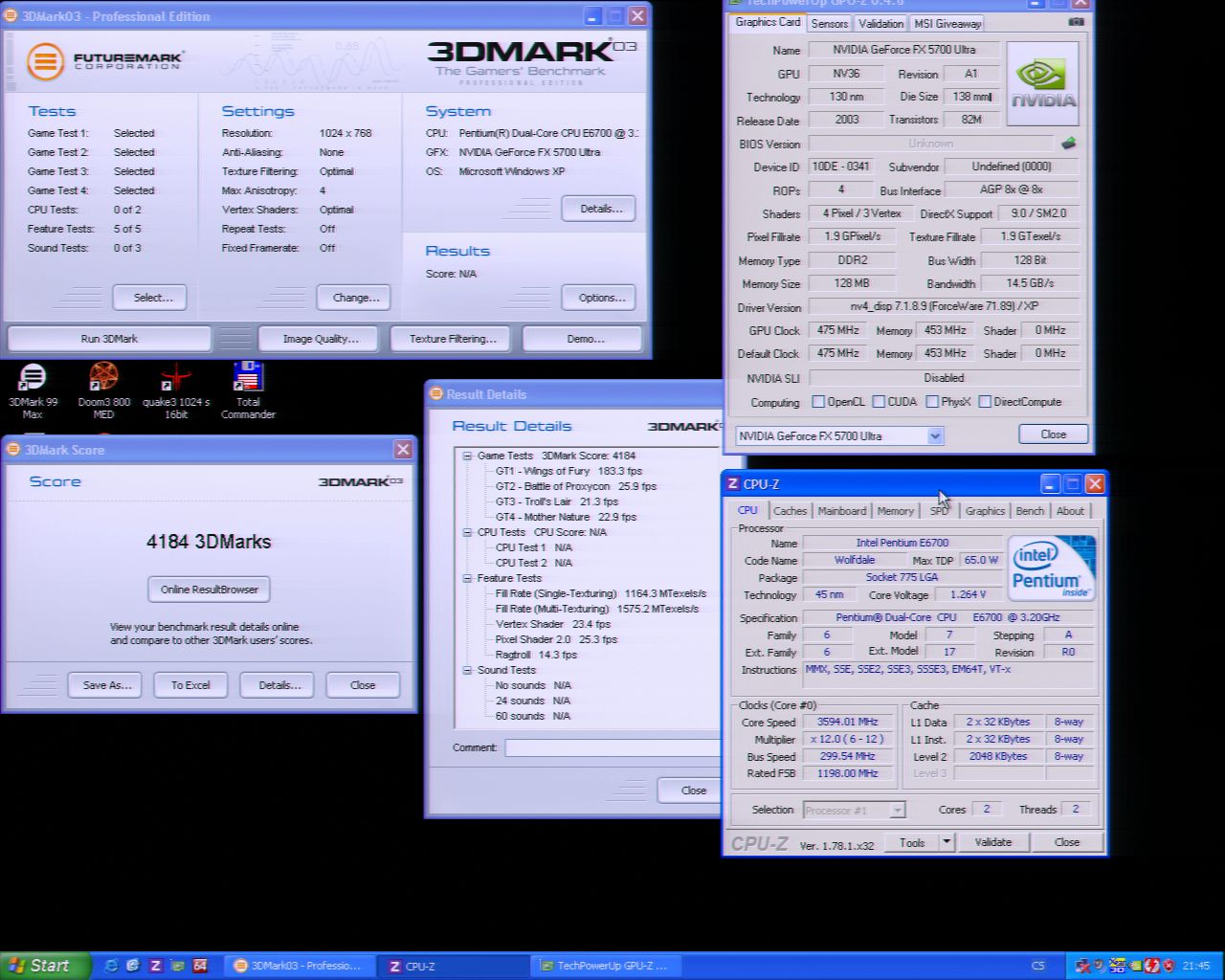This screenshot has width=1225, height=980.
Task: Click Close button in GPU-Z window
Action: (1053, 434)
